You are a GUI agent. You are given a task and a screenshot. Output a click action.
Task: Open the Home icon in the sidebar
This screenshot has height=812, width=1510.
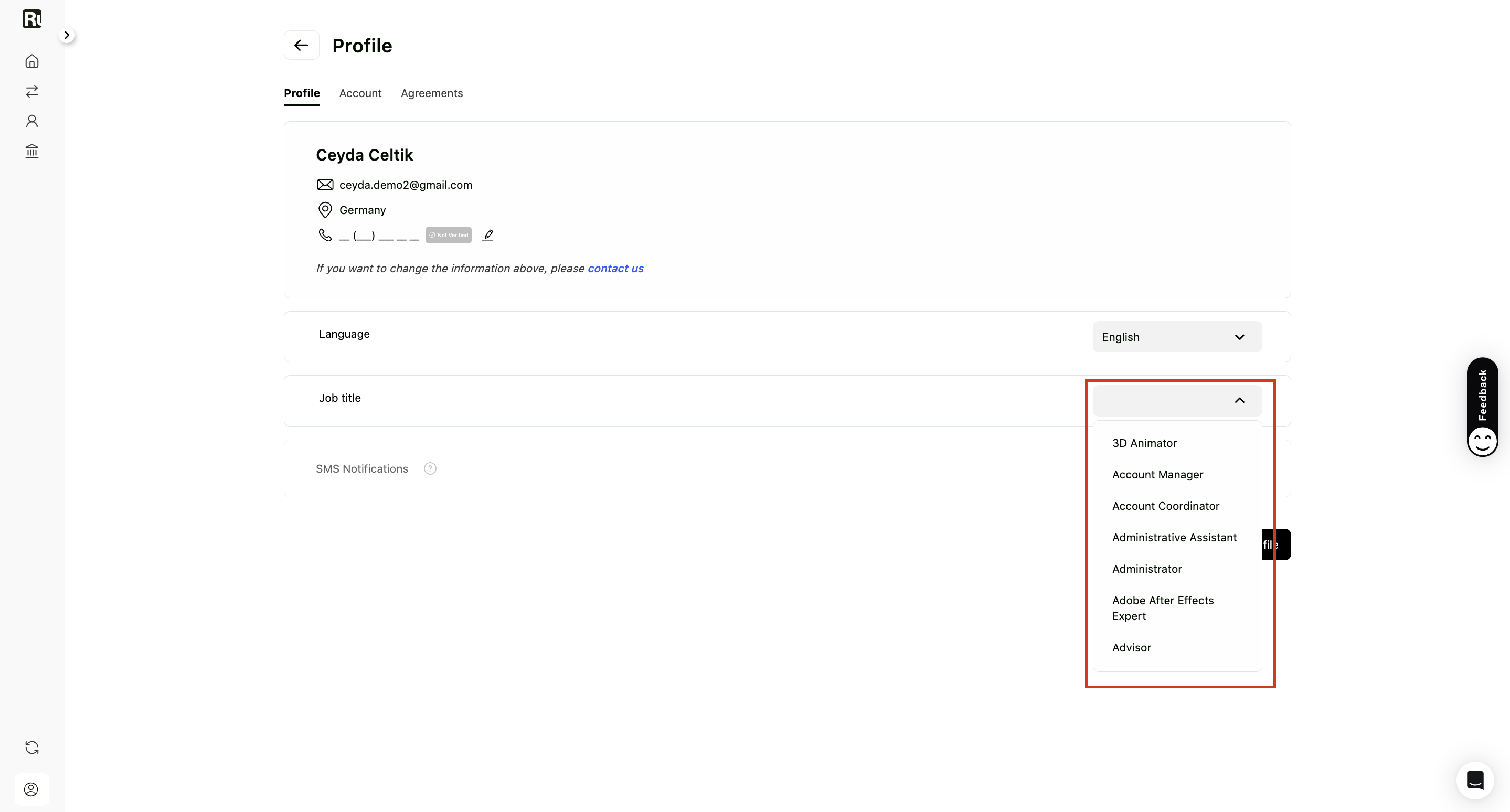pos(31,61)
